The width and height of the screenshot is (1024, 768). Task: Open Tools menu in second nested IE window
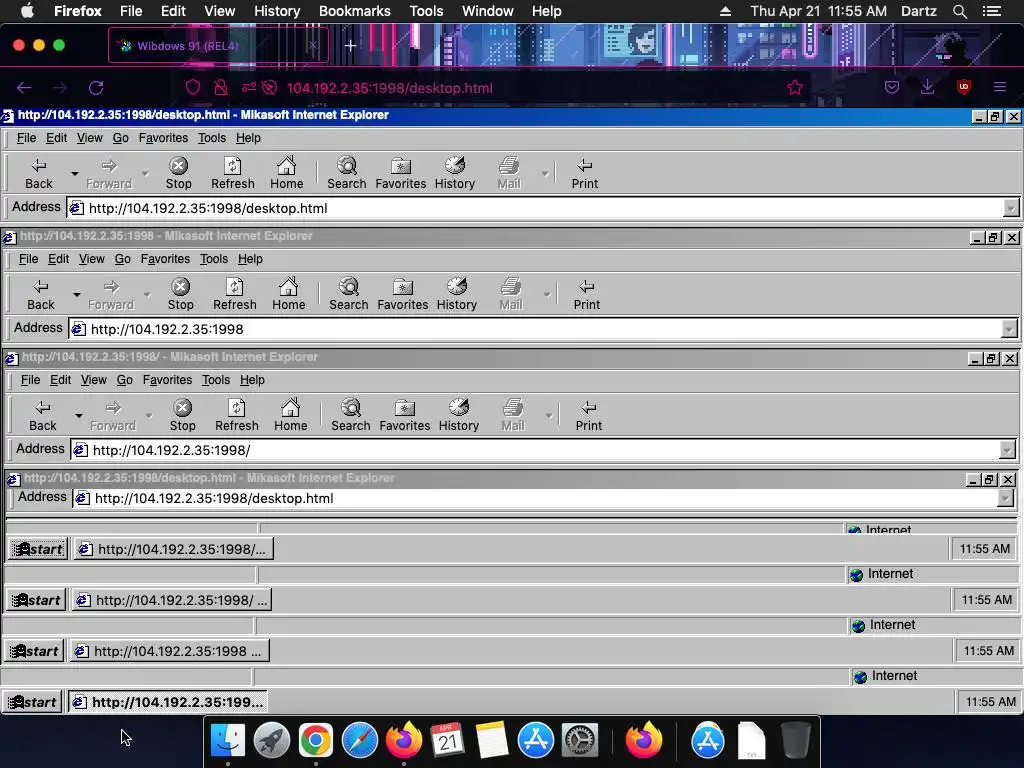pyautogui.click(x=214, y=259)
